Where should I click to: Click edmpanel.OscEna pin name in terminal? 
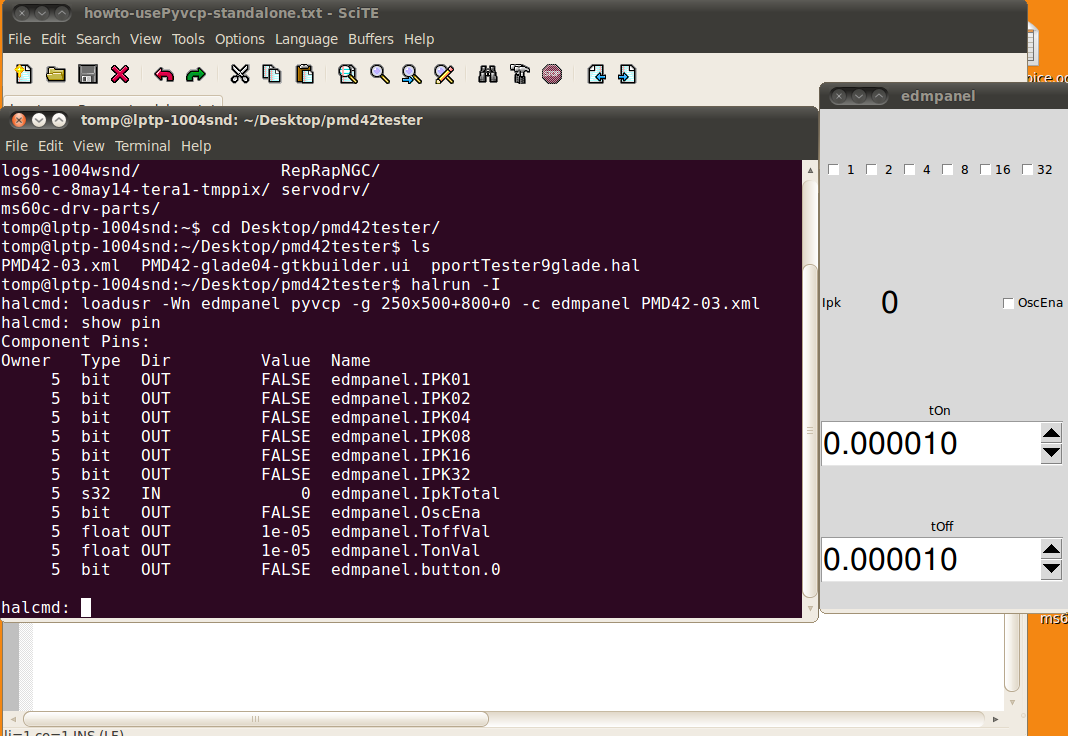click(x=406, y=513)
